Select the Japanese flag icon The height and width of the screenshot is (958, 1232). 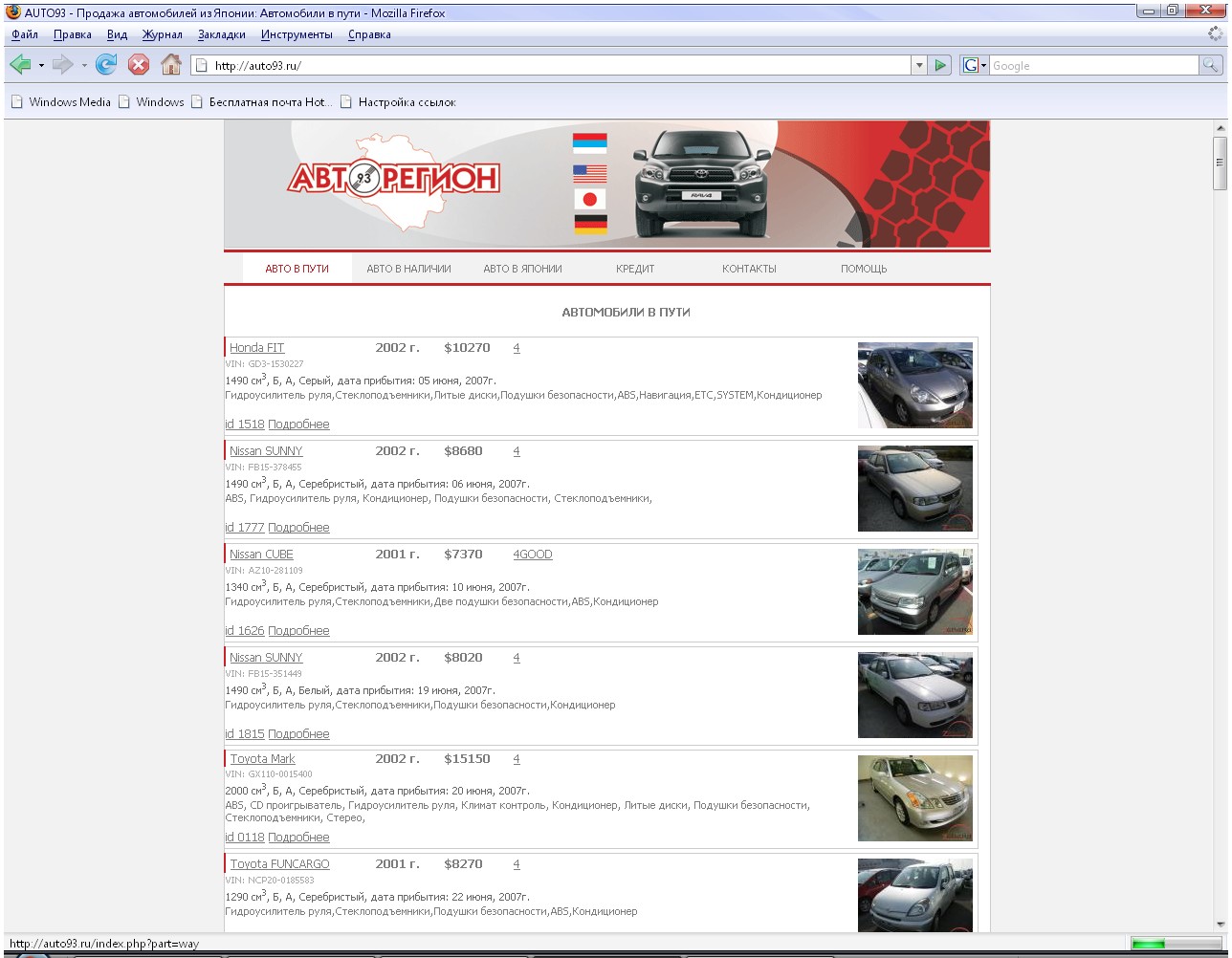(x=591, y=199)
